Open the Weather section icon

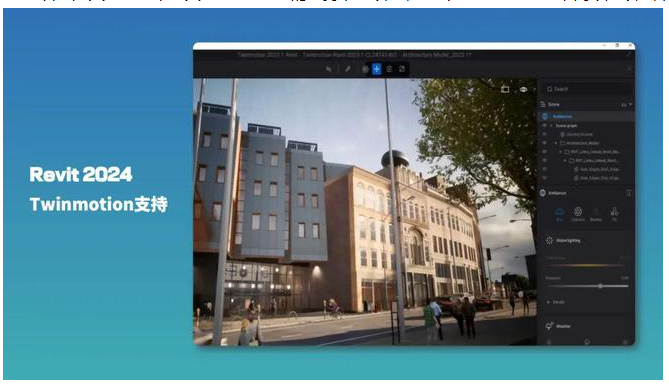coord(549,326)
